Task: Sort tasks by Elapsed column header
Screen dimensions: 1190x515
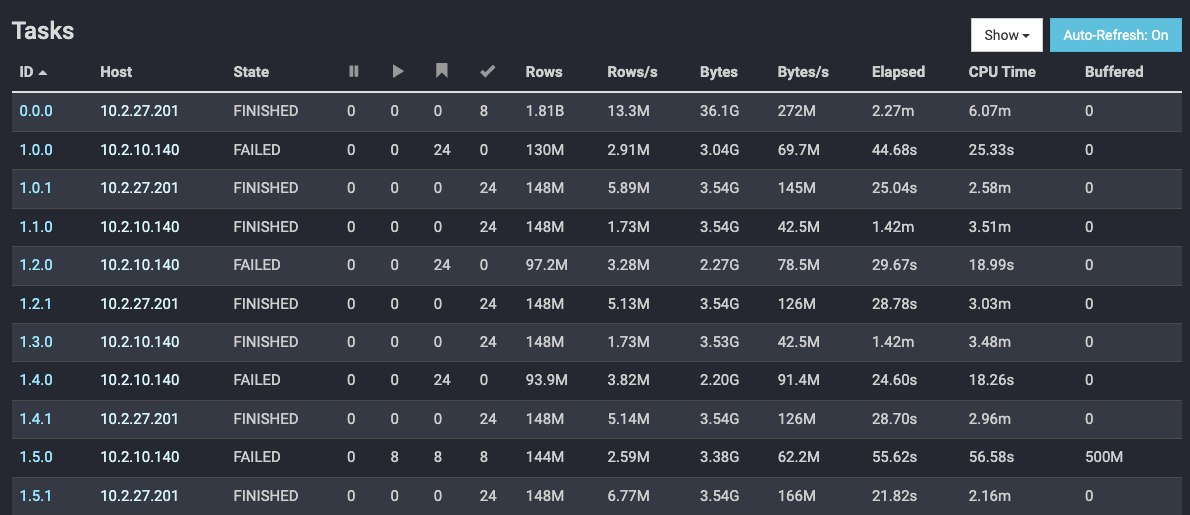Action: 899,72
